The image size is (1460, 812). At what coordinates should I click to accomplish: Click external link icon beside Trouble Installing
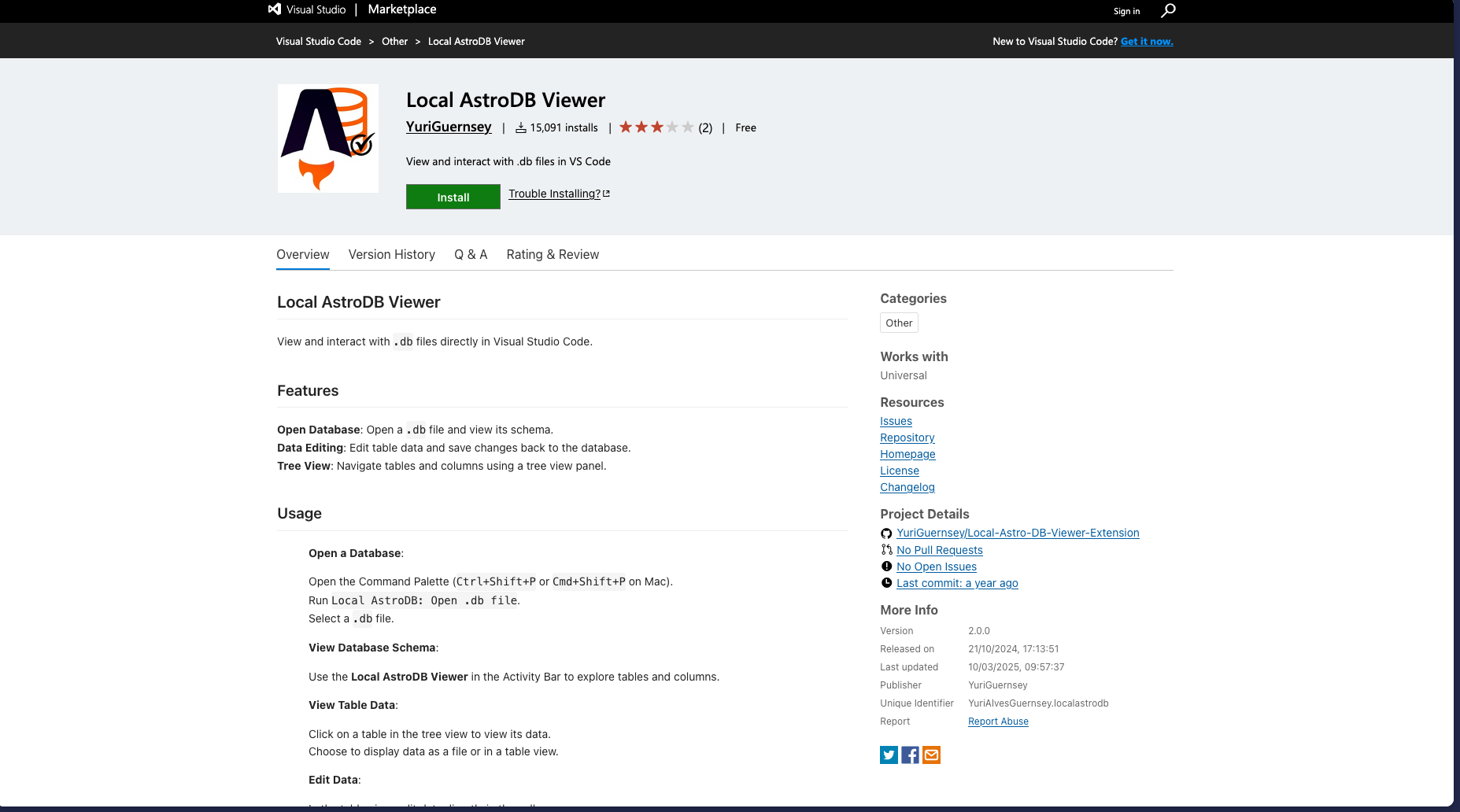pos(606,194)
